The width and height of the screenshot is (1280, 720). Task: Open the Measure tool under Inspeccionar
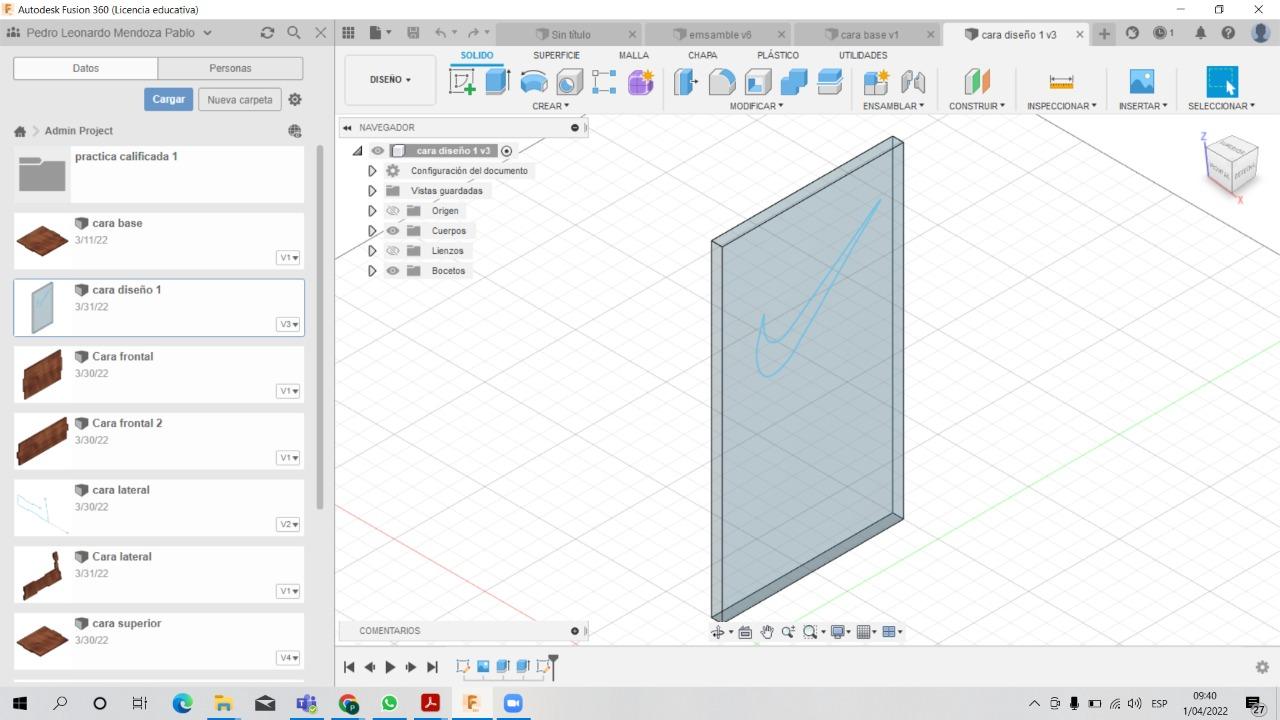tap(1061, 82)
